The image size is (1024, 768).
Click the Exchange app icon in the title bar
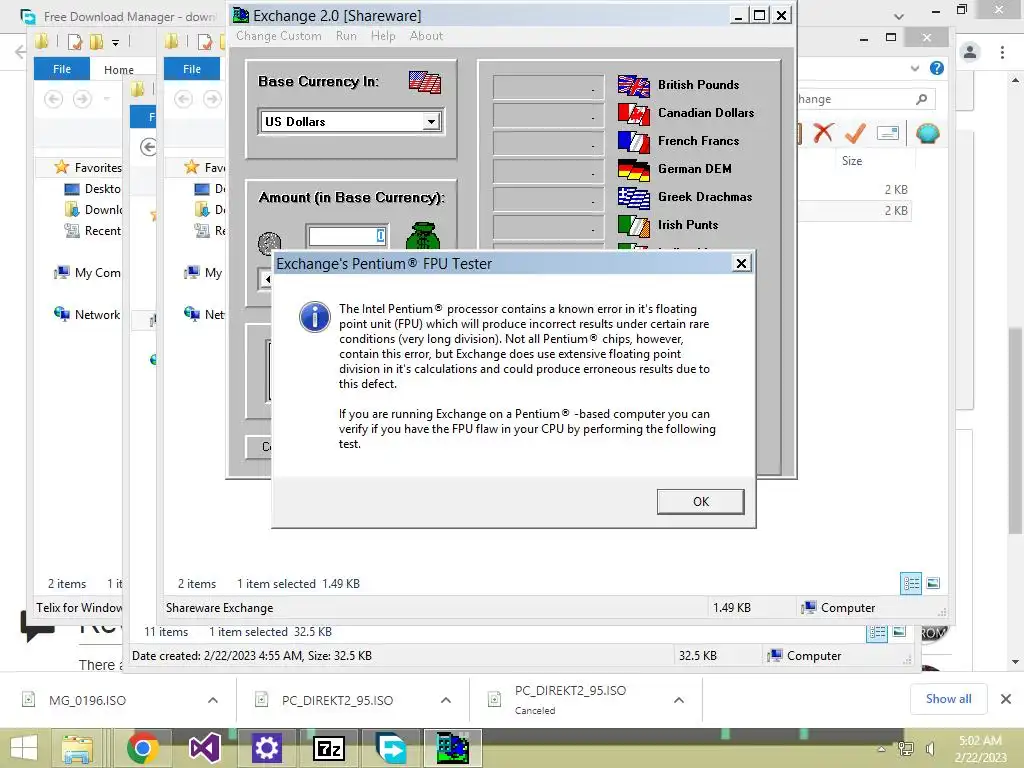coord(241,15)
